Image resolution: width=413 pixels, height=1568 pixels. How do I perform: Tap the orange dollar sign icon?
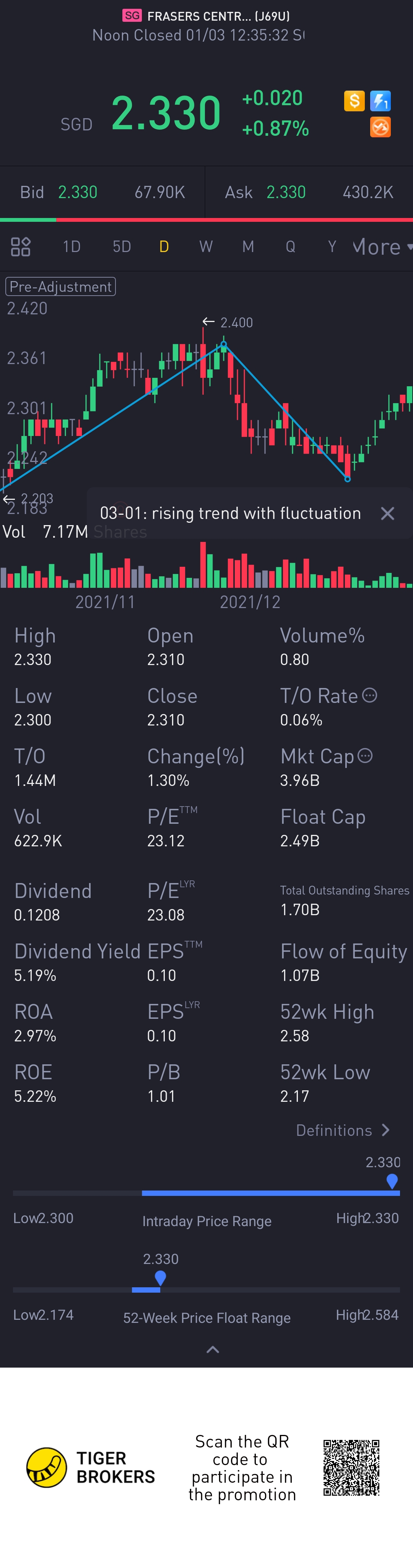click(x=354, y=101)
